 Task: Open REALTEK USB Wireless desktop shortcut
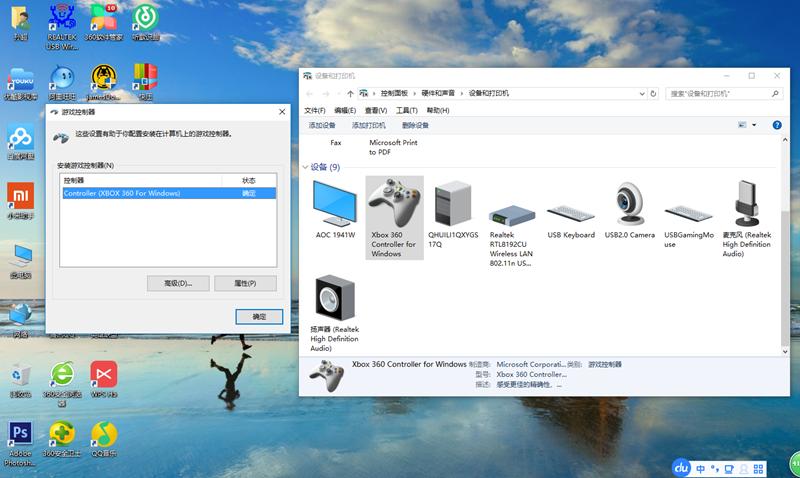pyautogui.click(x=62, y=27)
